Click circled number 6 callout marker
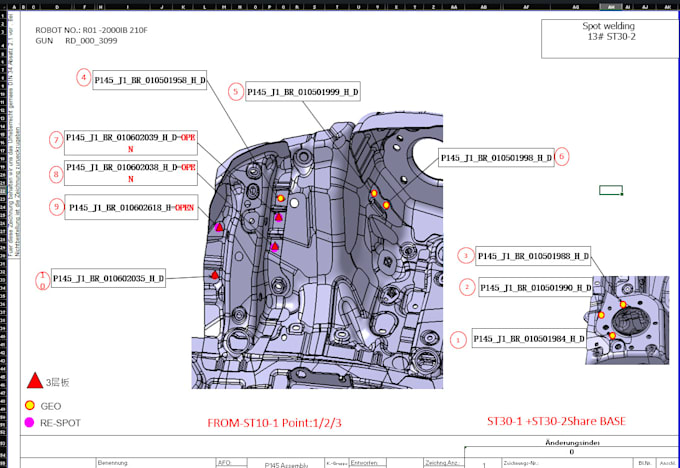The width and height of the screenshot is (680, 468). coord(562,157)
